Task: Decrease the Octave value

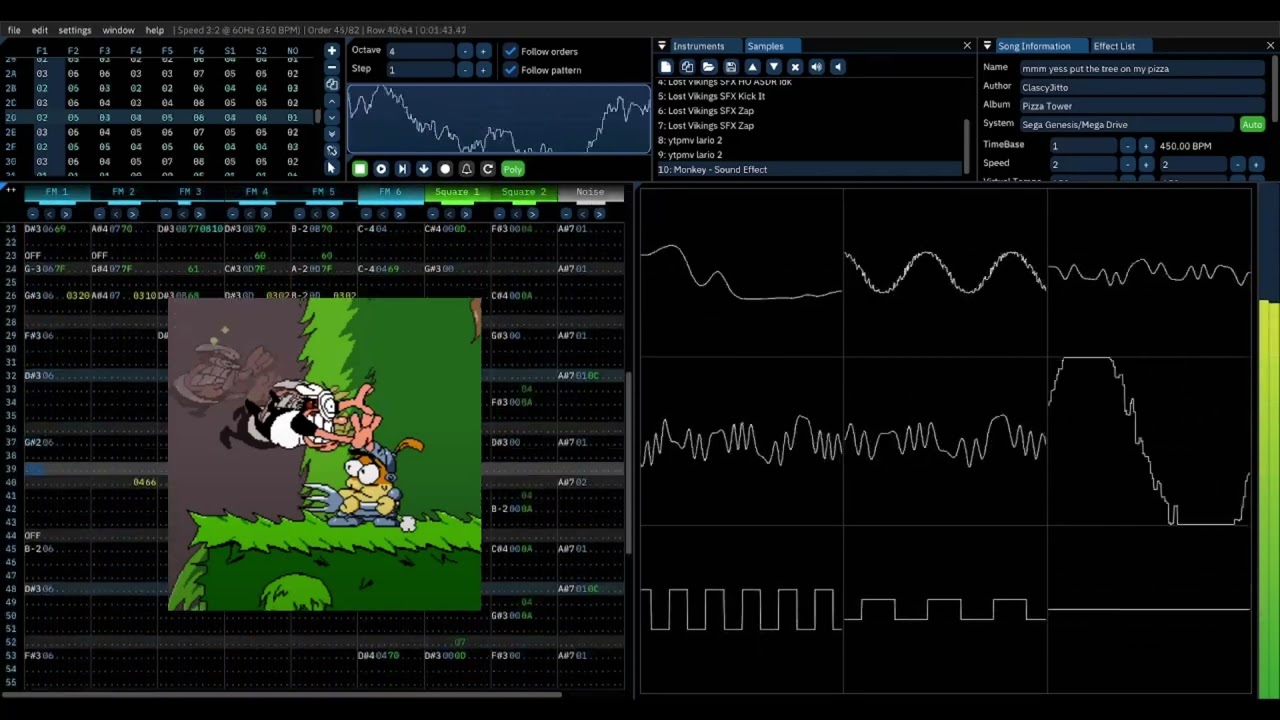Action: coord(465,51)
